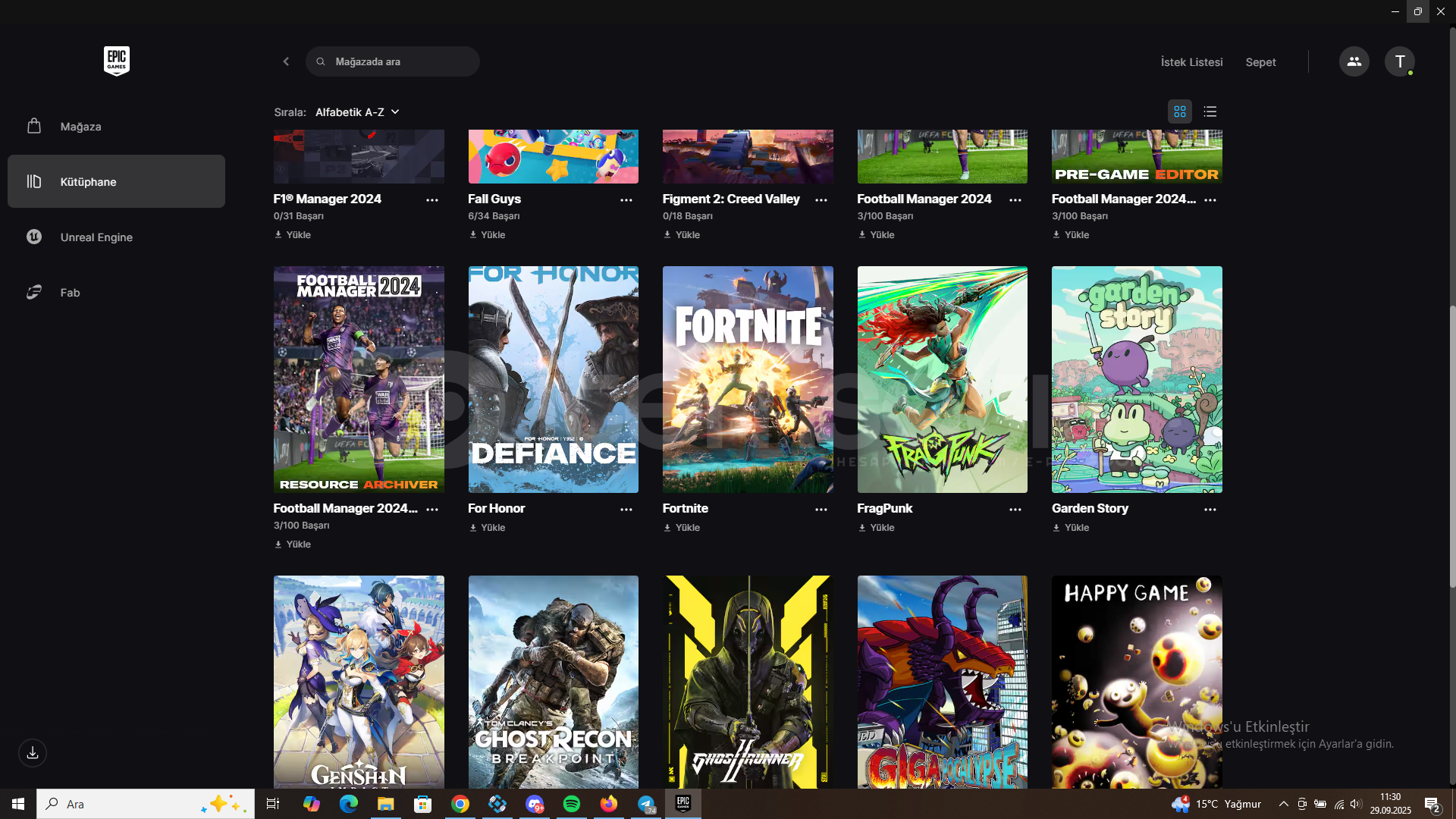
Task: Click the Epic Games logo
Action: (117, 61)
